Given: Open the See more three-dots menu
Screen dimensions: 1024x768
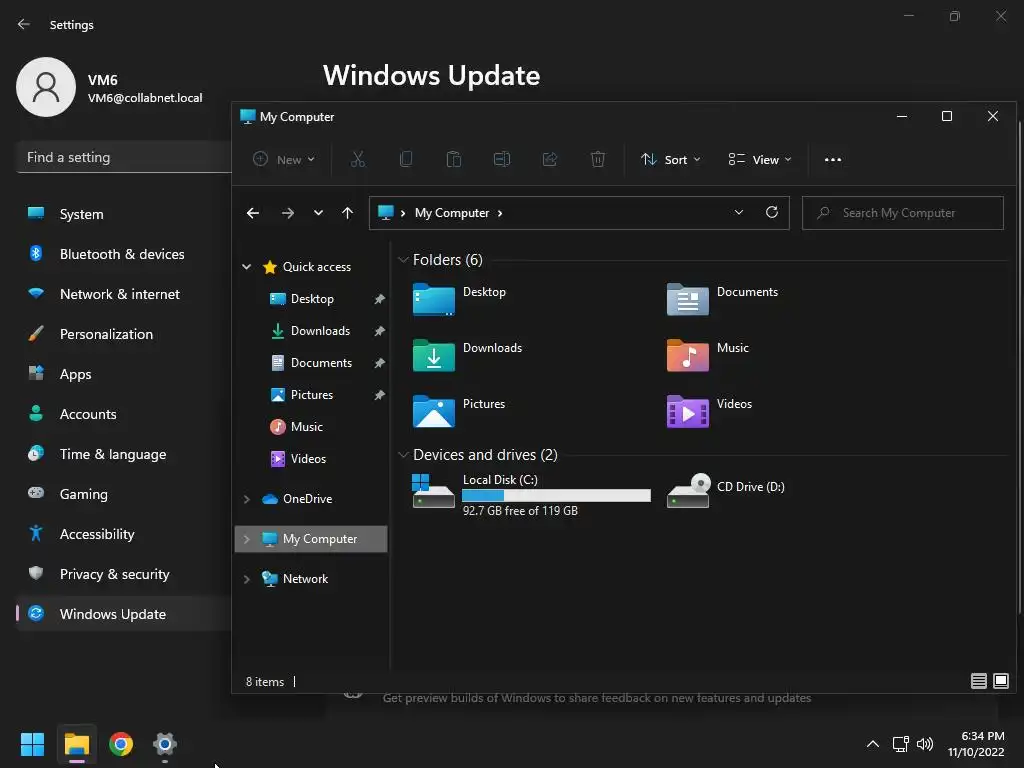Looking at the screenshot, I should 833,159.
